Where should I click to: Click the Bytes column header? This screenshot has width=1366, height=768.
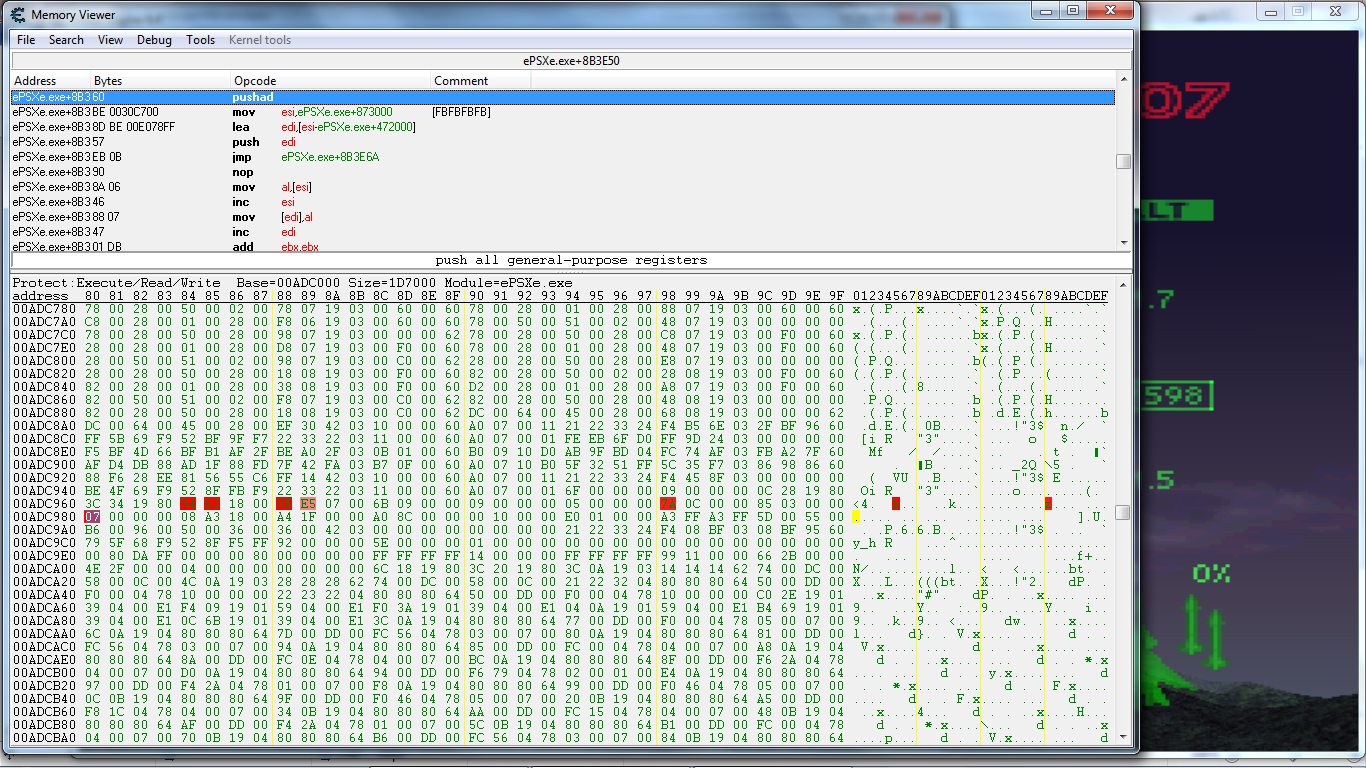click(108, 81)
